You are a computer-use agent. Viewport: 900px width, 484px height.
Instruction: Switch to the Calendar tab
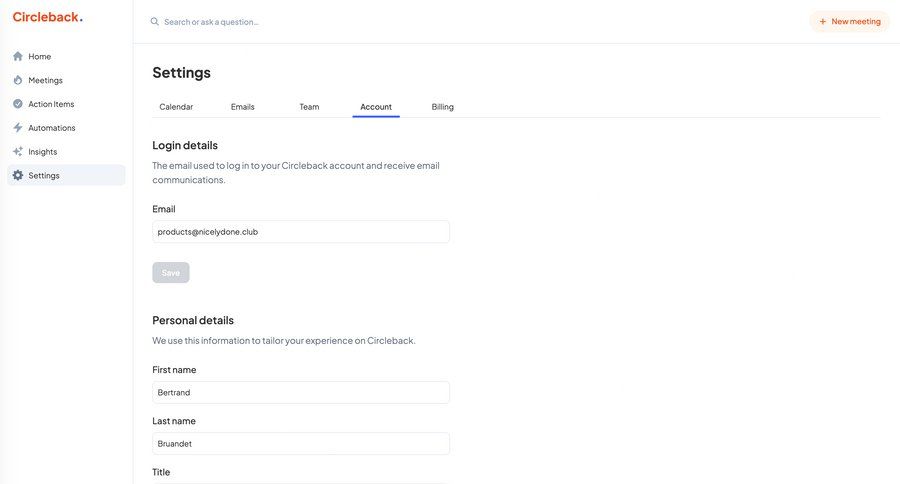point(176,107)
